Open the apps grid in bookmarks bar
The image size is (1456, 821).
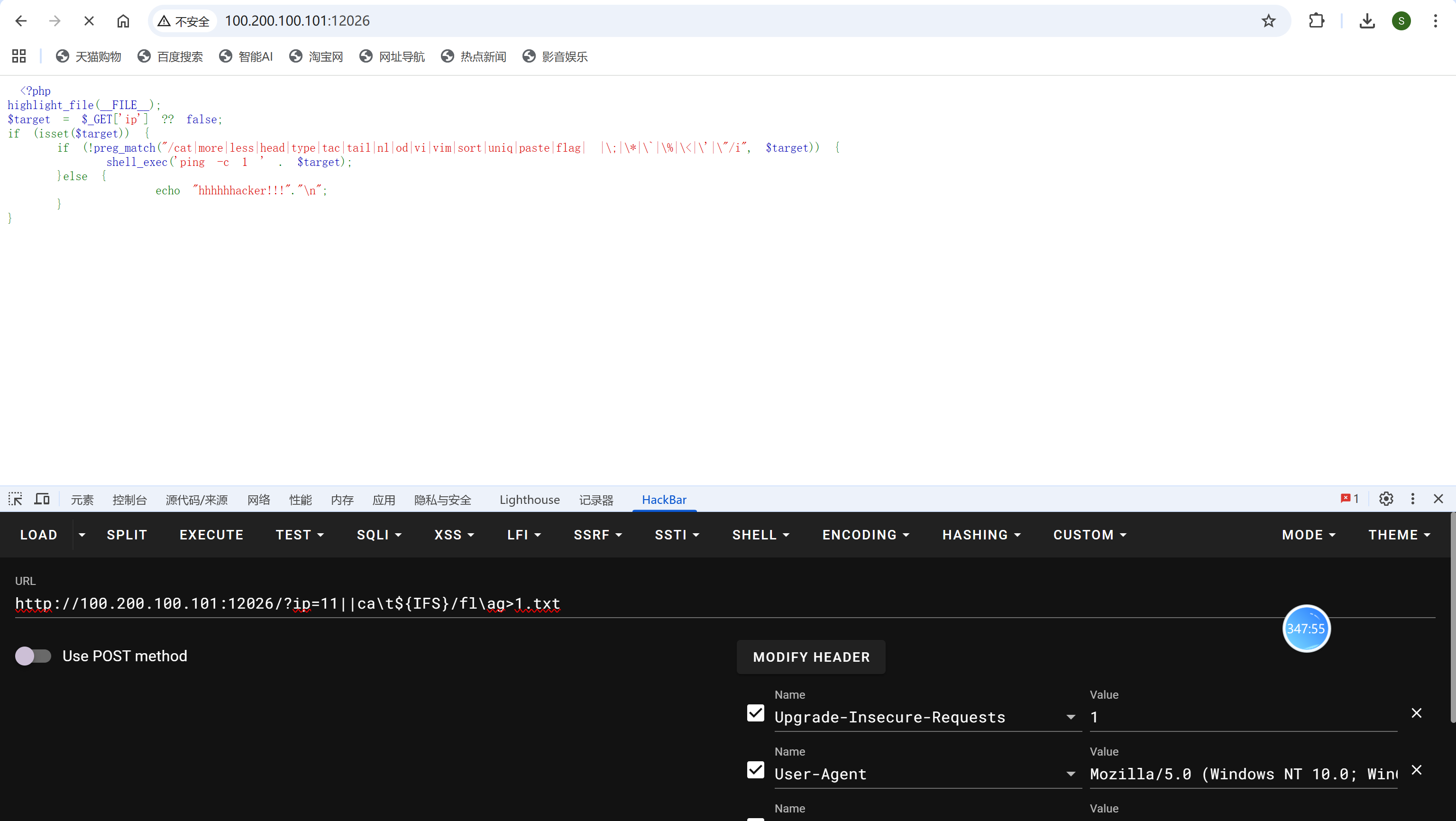[18, 56]
